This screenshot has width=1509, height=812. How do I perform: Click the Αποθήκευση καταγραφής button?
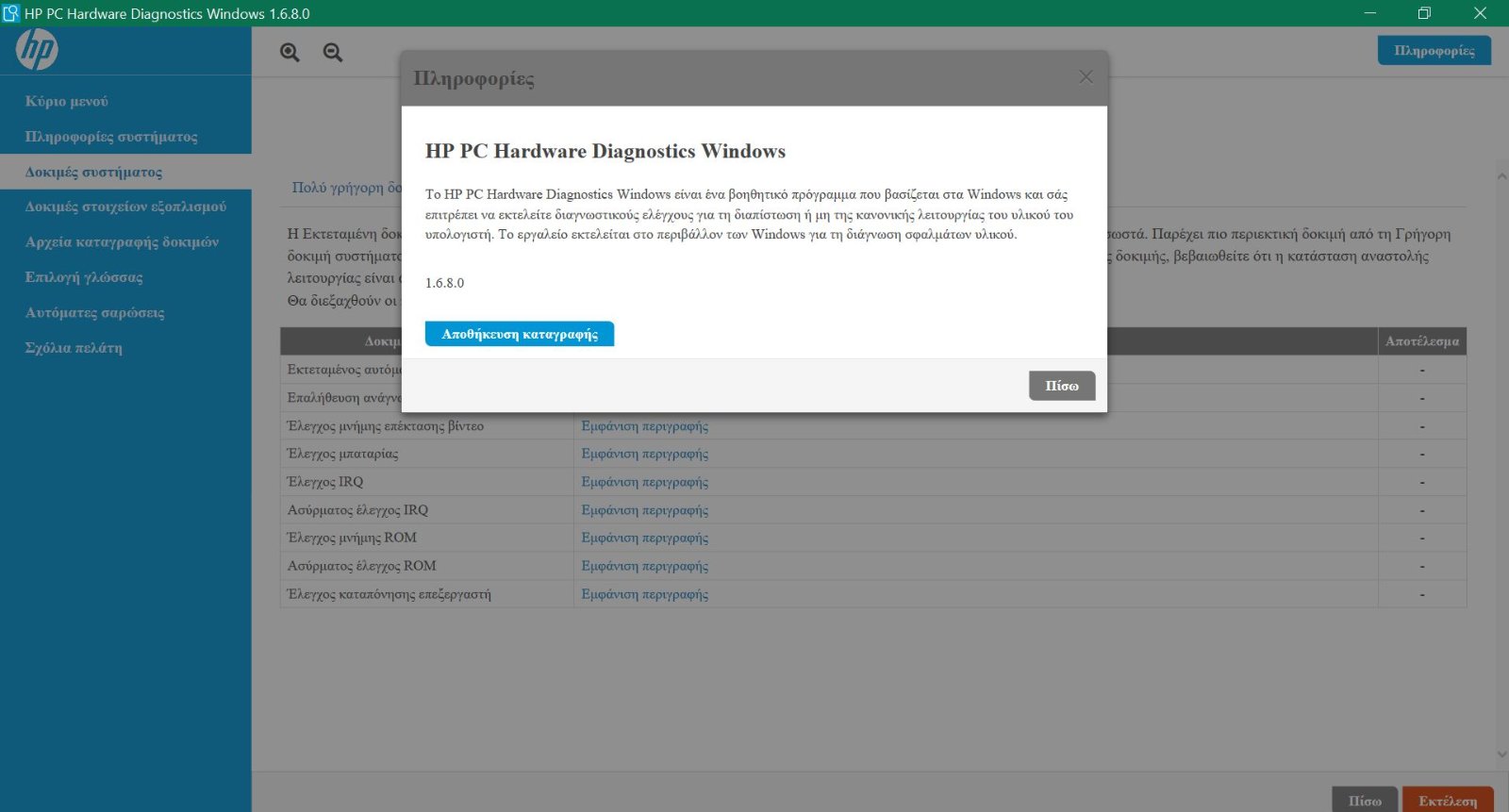[x=520, y=334]
